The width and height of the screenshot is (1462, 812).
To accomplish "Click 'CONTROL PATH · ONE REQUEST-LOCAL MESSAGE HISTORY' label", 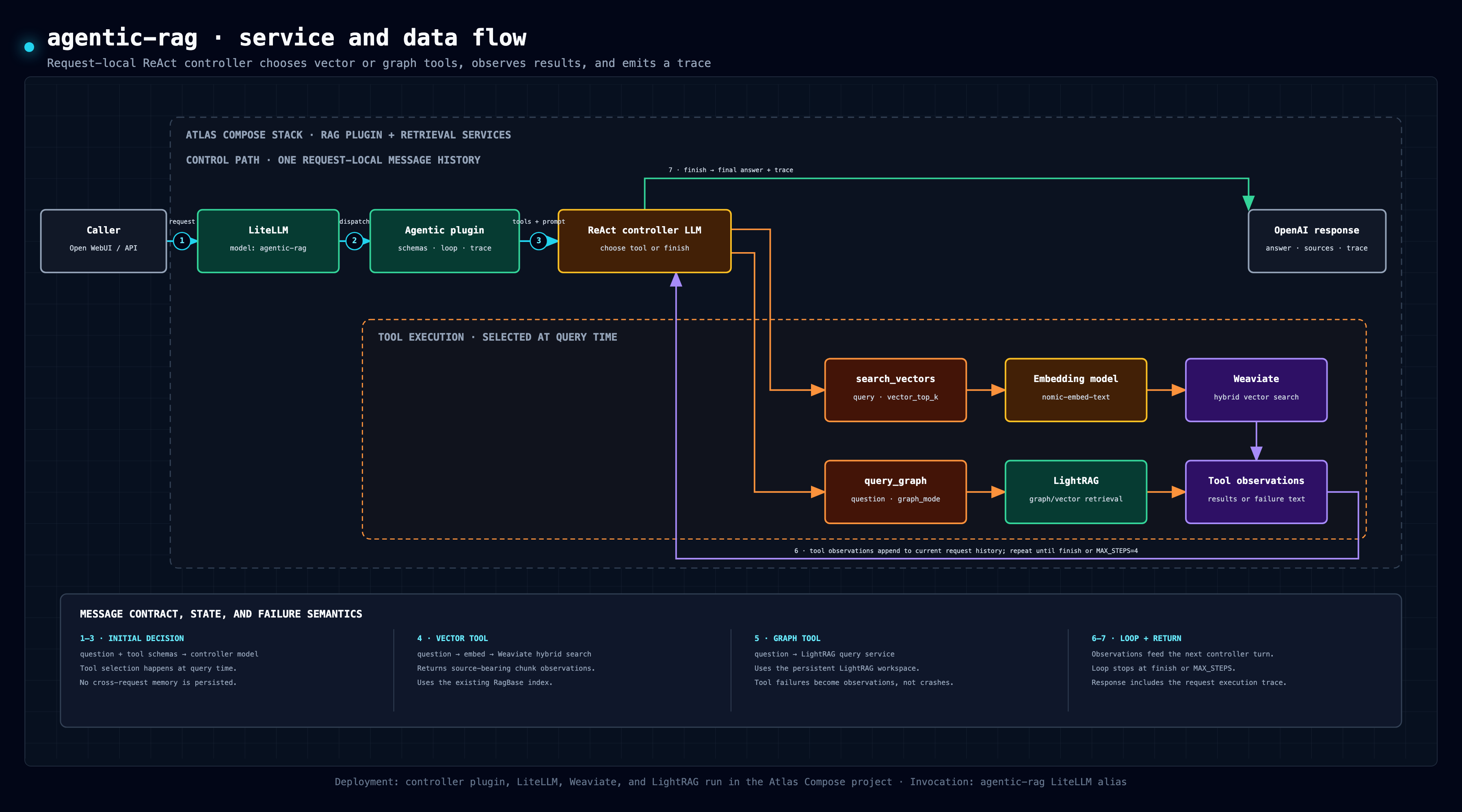I will click(333, 160).
